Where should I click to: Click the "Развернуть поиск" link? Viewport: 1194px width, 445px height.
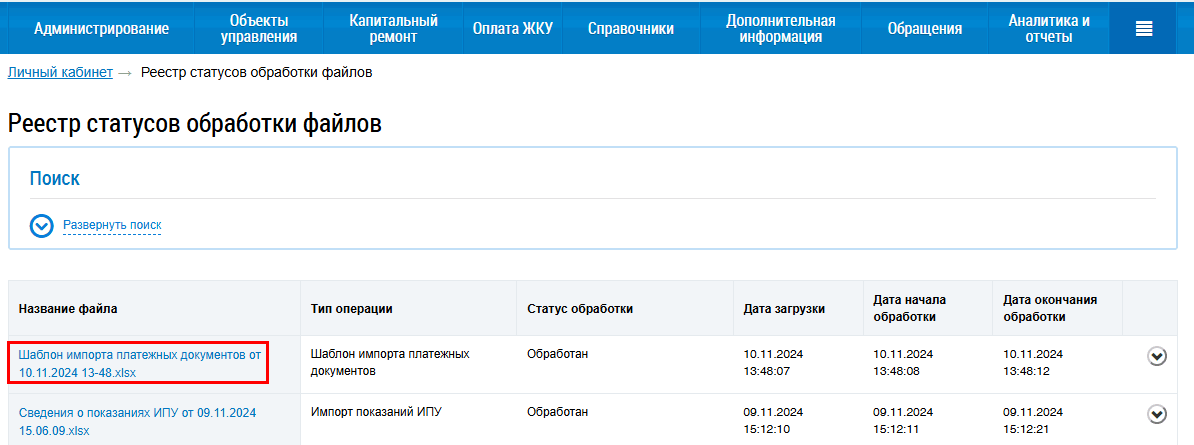(112, 226)
